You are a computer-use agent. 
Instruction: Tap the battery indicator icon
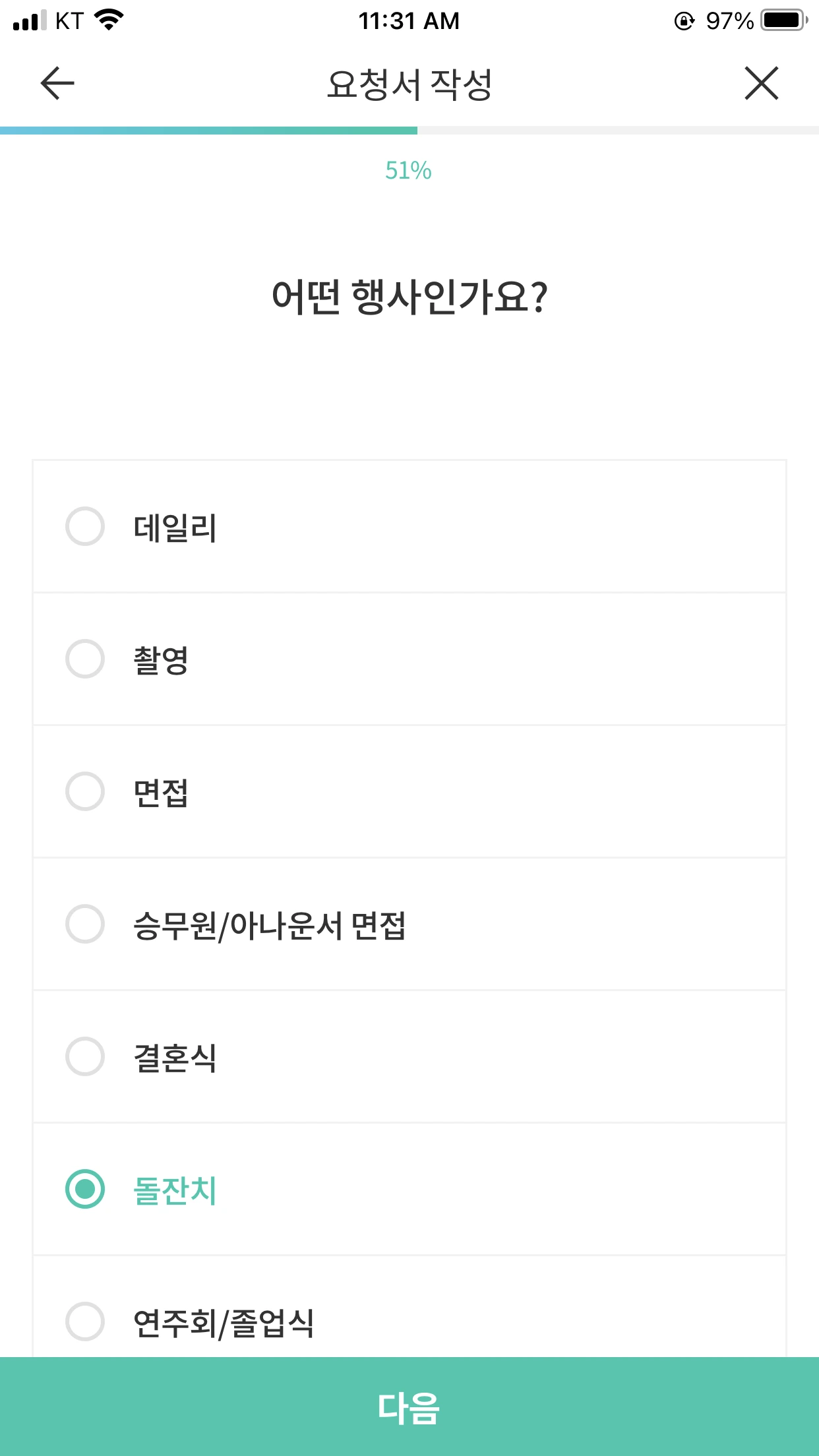pyautogui.click(x=784, y=20)
